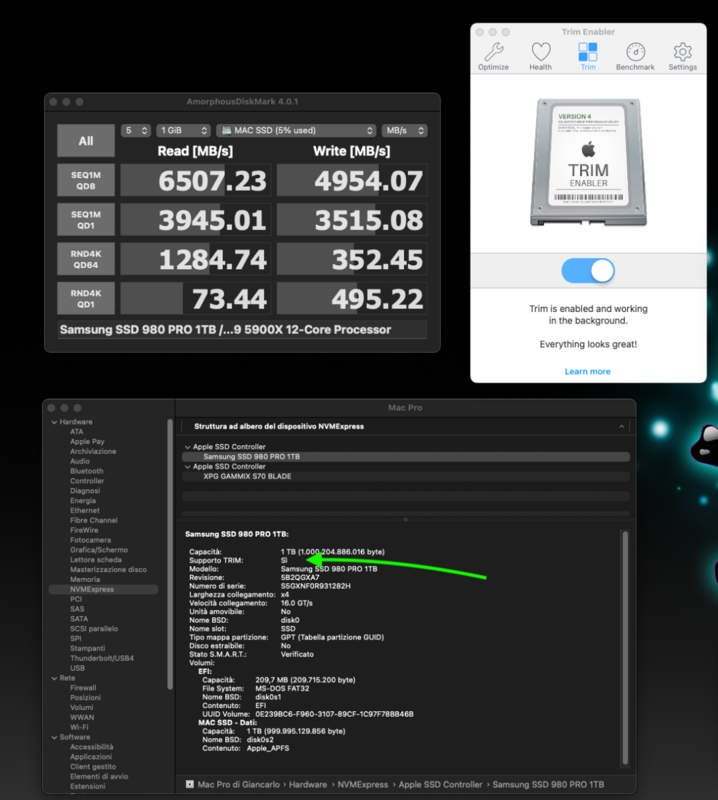The image size is (718, 800).
Task: Select the Samsung SSD 980 PRO 1TB row
Action: click(406, 457)
